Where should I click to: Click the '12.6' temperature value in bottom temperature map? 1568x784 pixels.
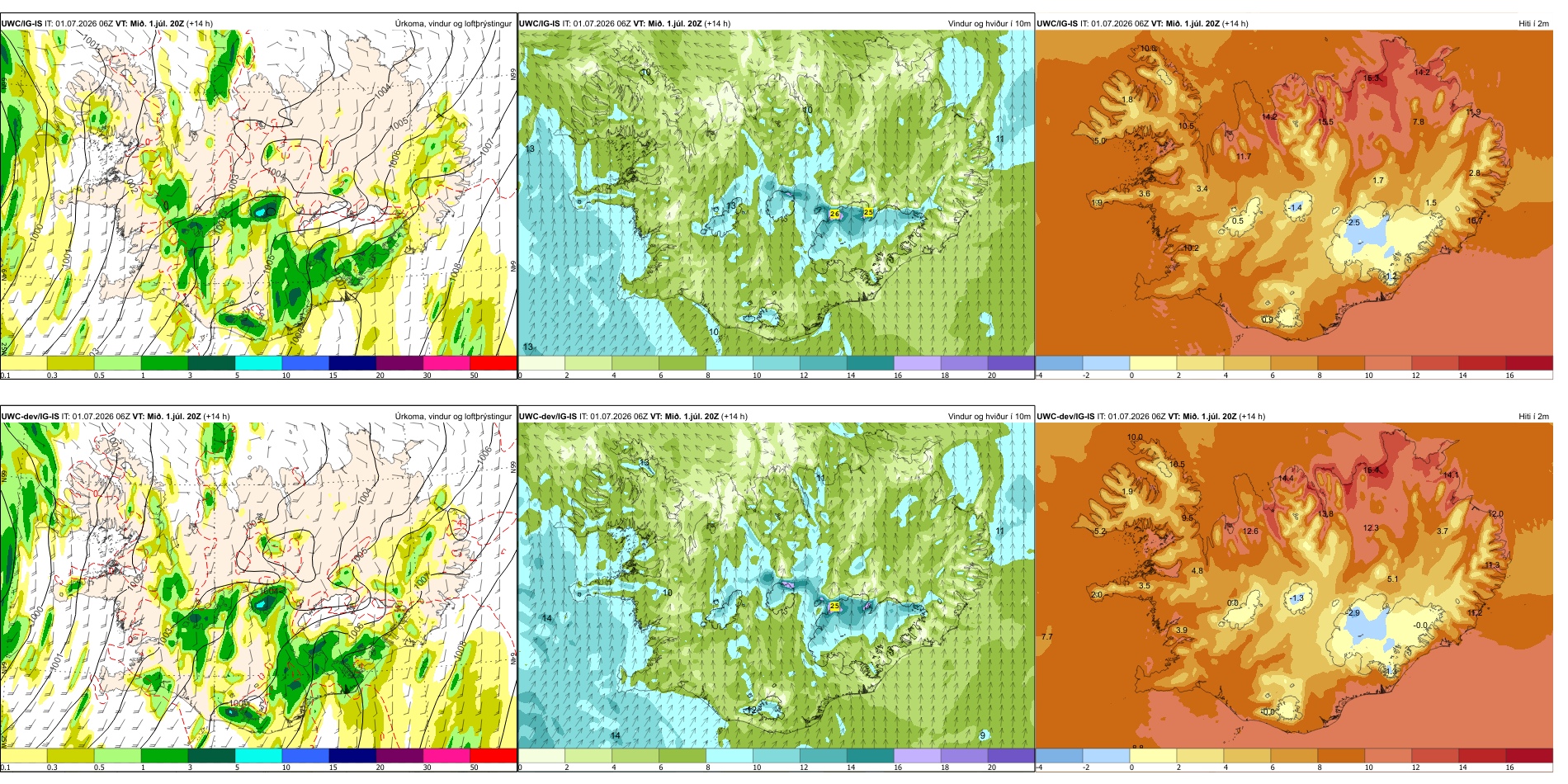pyautogui.click(x=1250, y=531)
